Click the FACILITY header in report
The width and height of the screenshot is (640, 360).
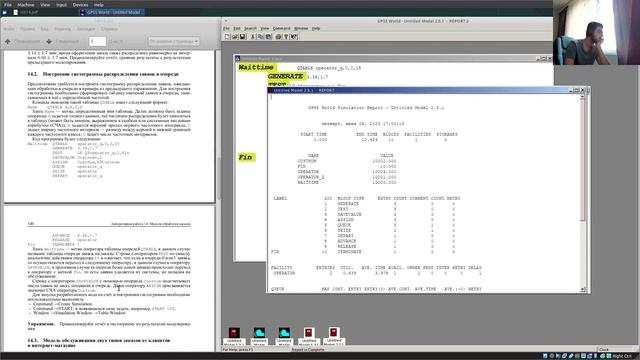tap(282, 268)
